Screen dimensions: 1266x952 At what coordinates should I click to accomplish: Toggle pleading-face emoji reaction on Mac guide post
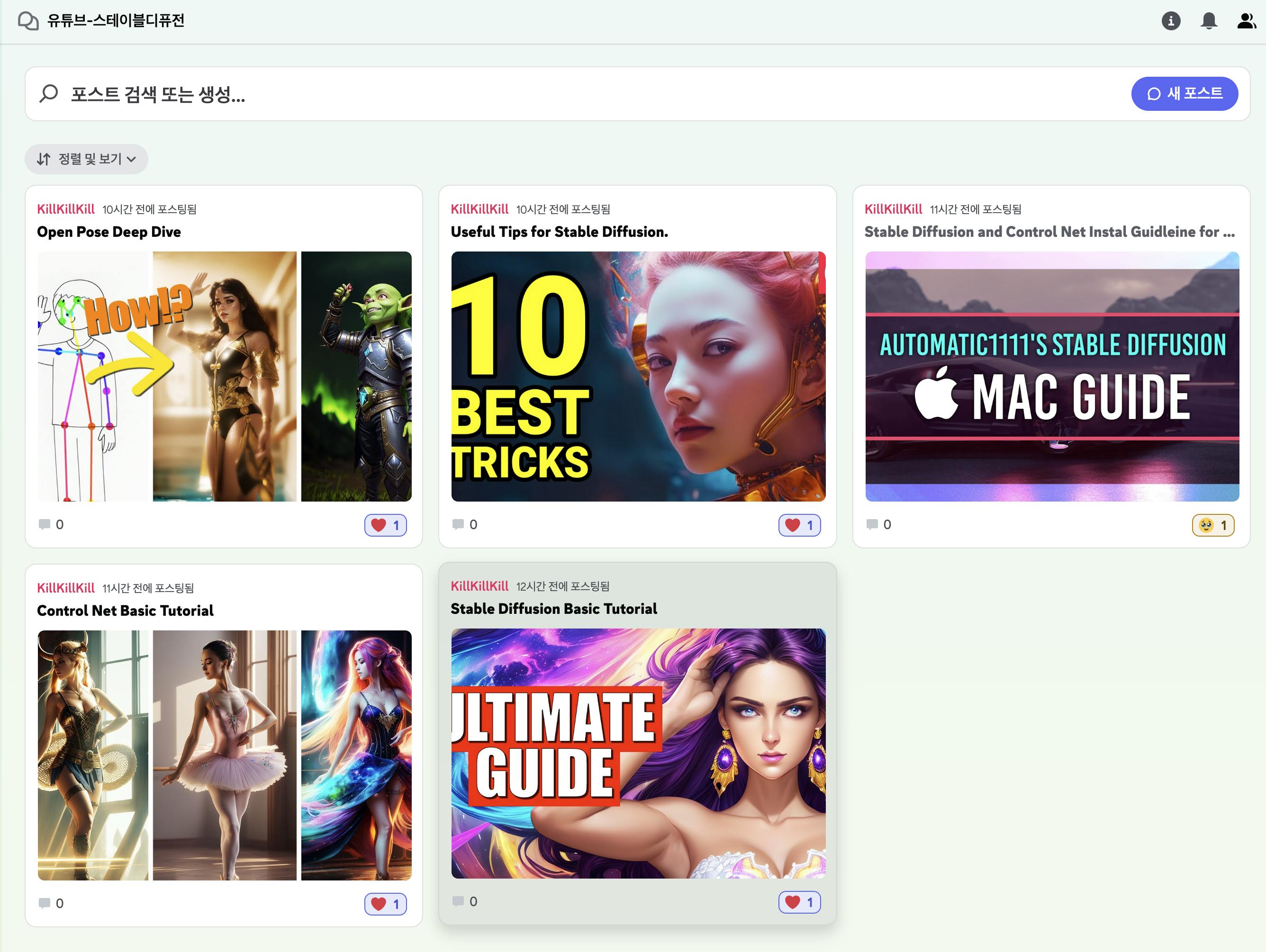tap(1213, 525)
